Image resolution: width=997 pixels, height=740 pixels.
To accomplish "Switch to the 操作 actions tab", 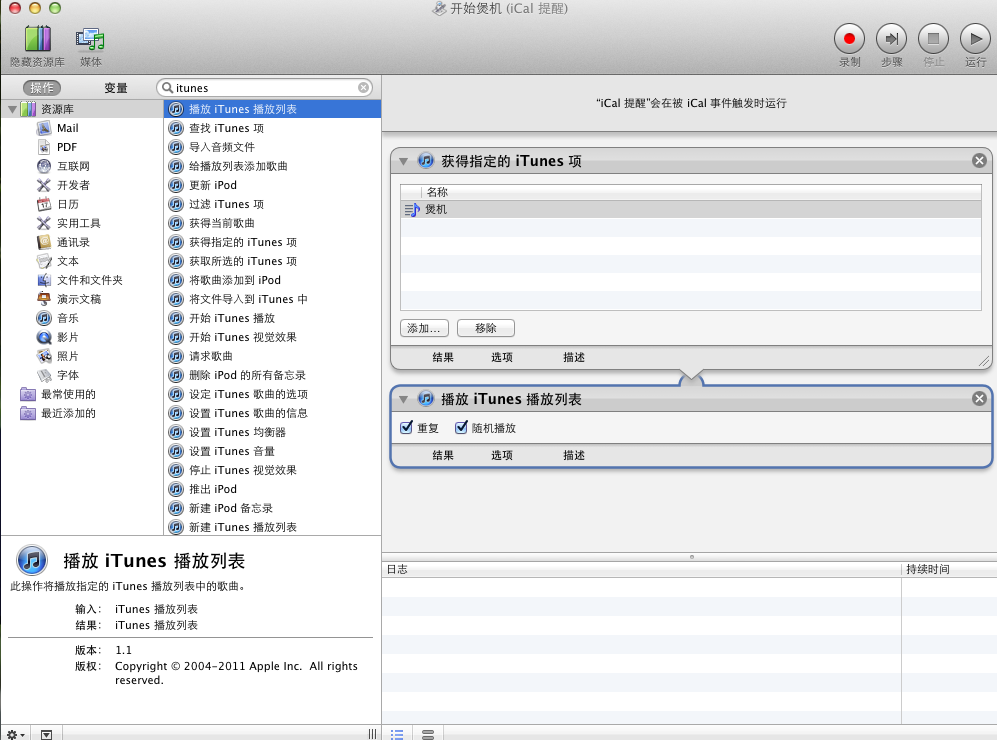I will click(42, 88).
